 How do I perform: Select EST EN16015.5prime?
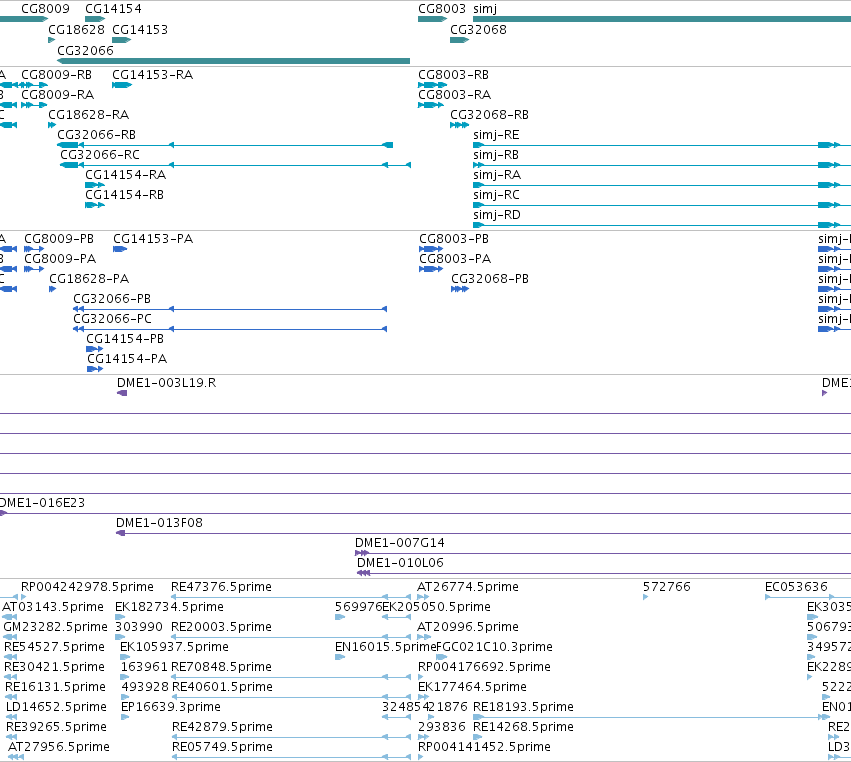tap(385, 647)
